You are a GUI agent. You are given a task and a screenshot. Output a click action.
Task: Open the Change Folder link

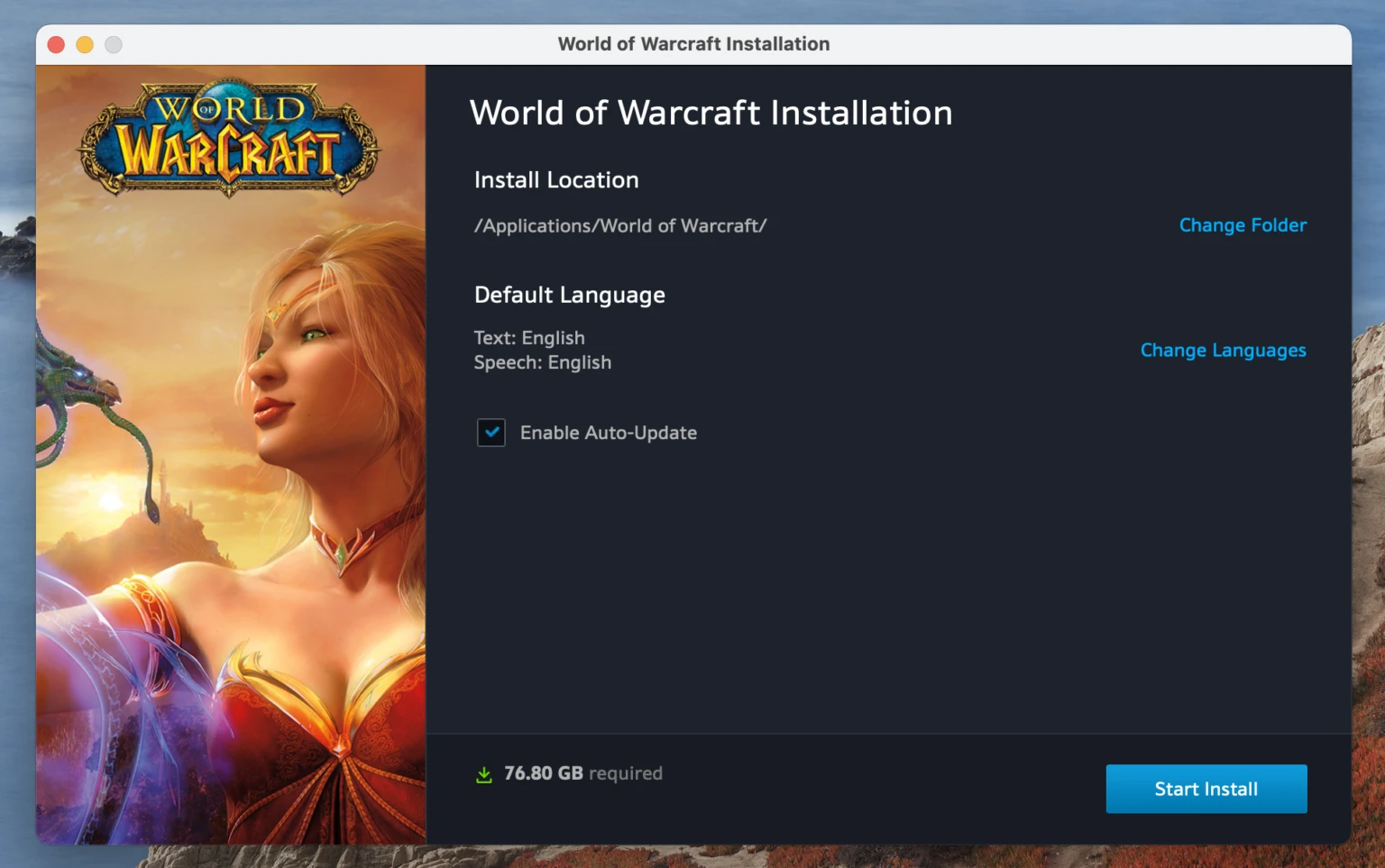(x=1243, y=225)
